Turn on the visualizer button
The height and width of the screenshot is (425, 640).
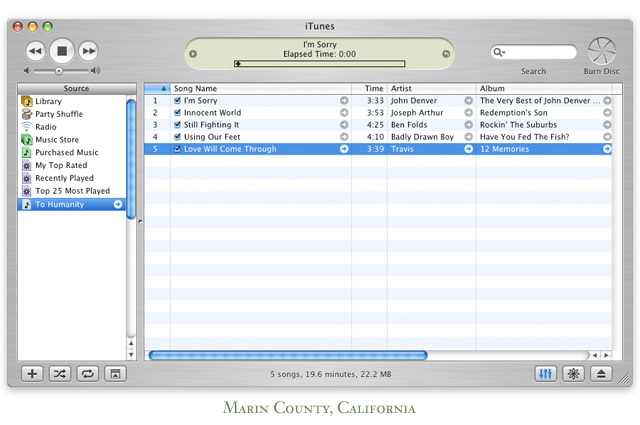573,374
